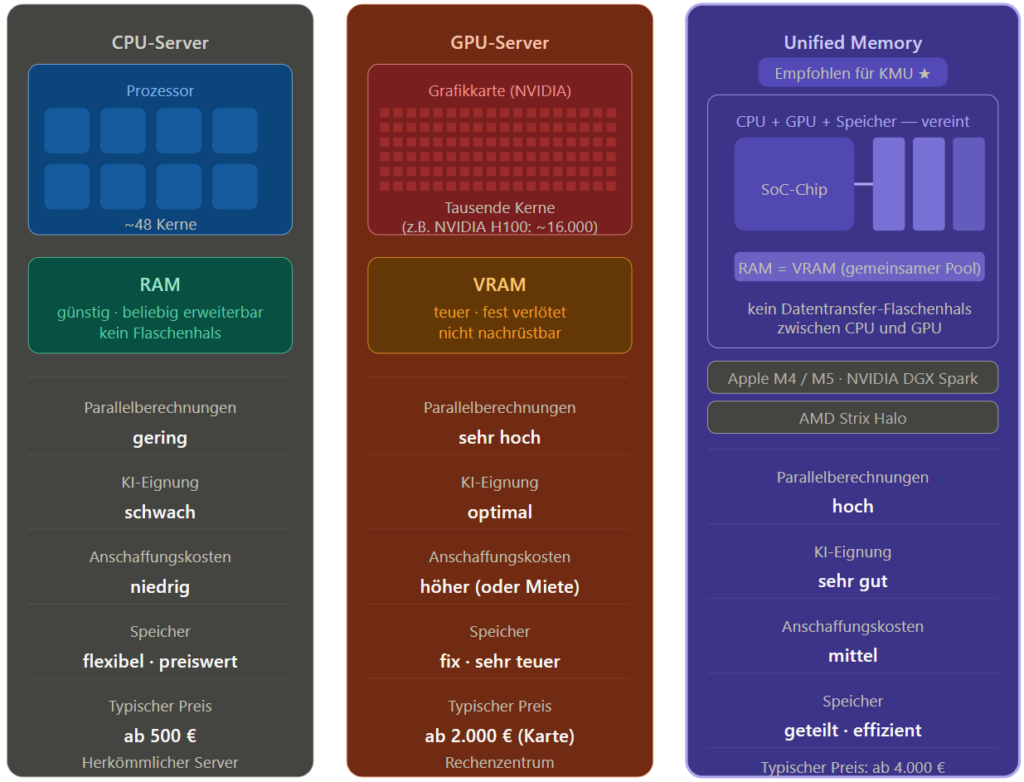Click the 'ab 2.000 € (Karte)' price
The height and width of the screenshot is (782, 1024).
pos(499,736)
